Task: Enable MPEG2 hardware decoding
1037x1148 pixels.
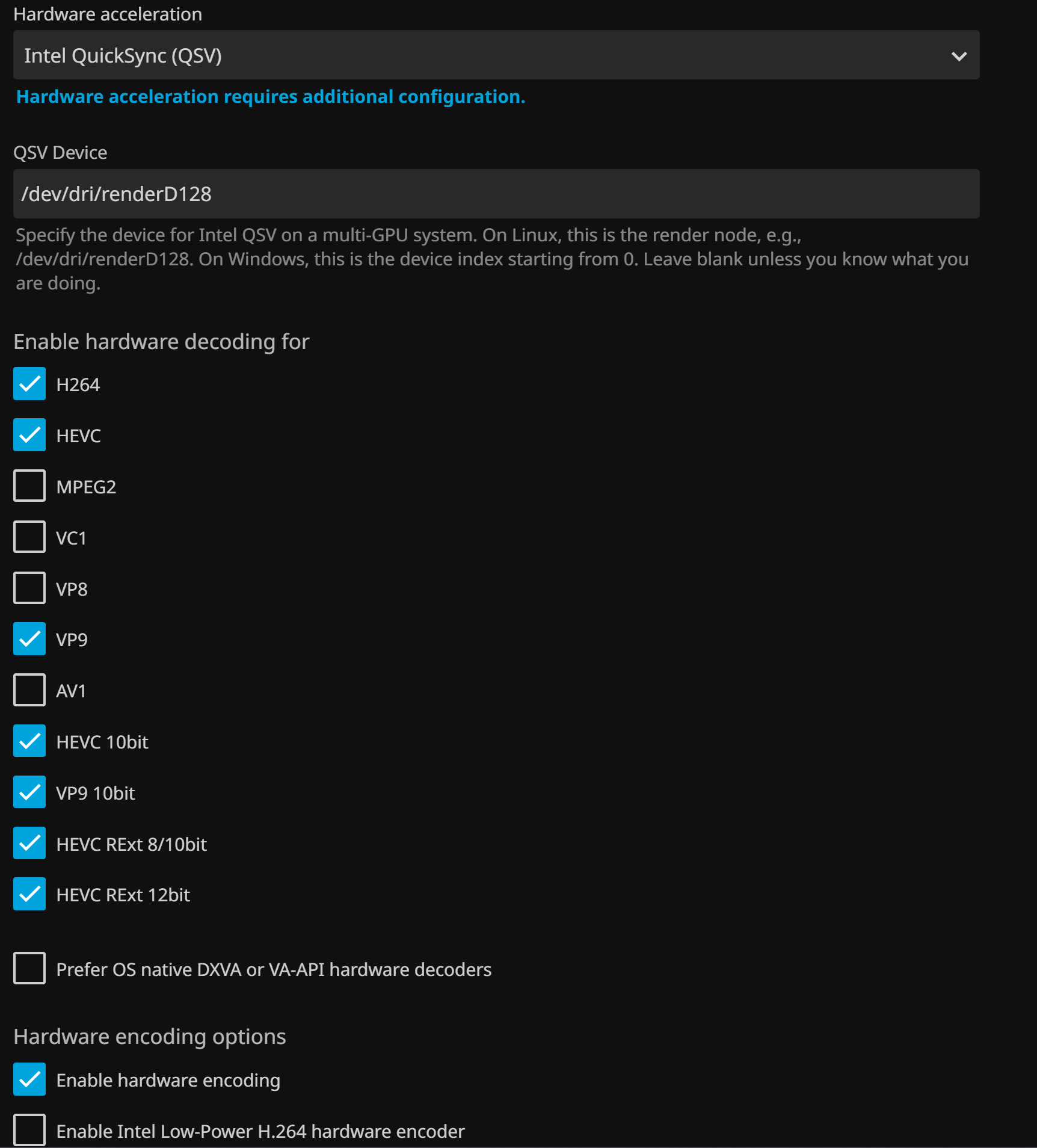Action: [29, 486]
